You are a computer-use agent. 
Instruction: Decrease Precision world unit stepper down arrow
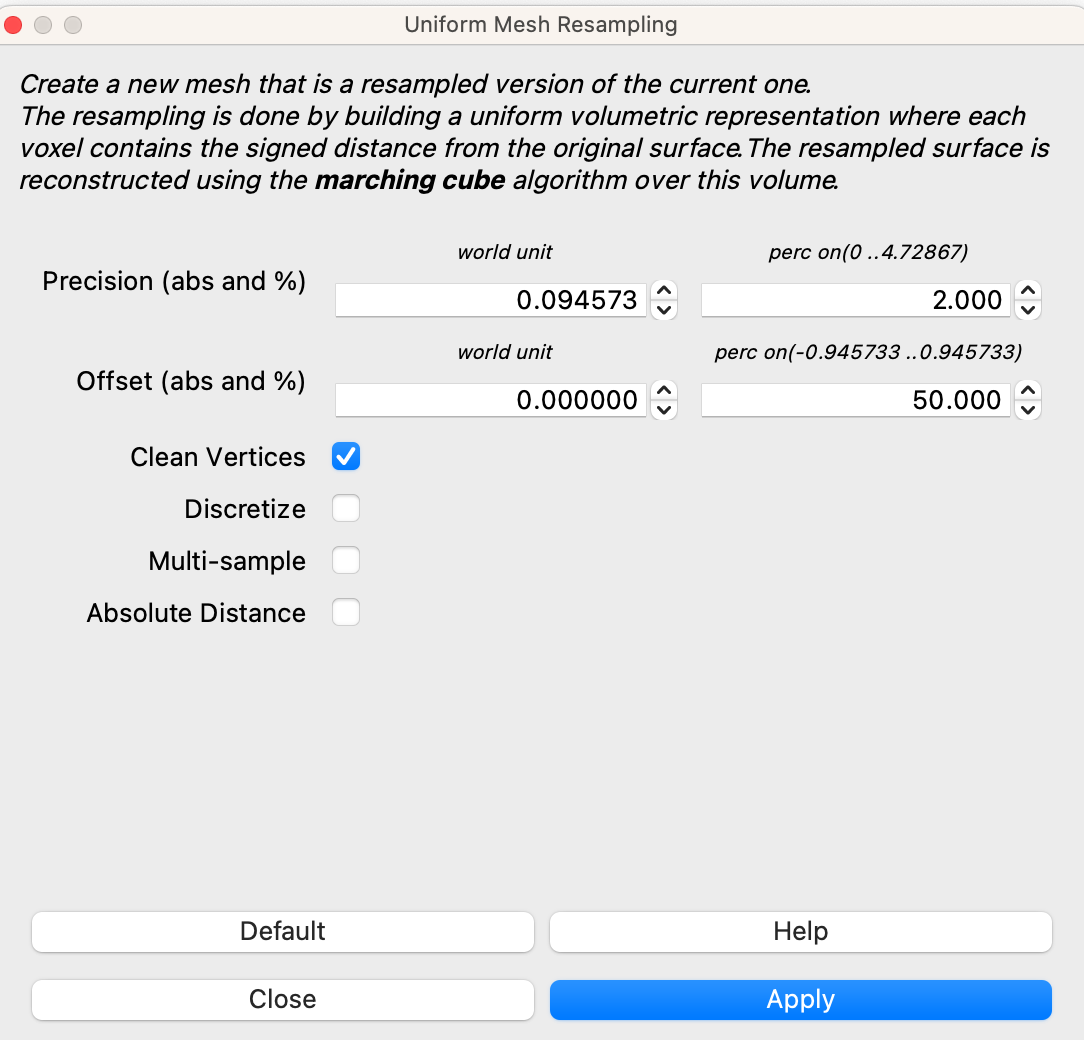pos(664,309)
